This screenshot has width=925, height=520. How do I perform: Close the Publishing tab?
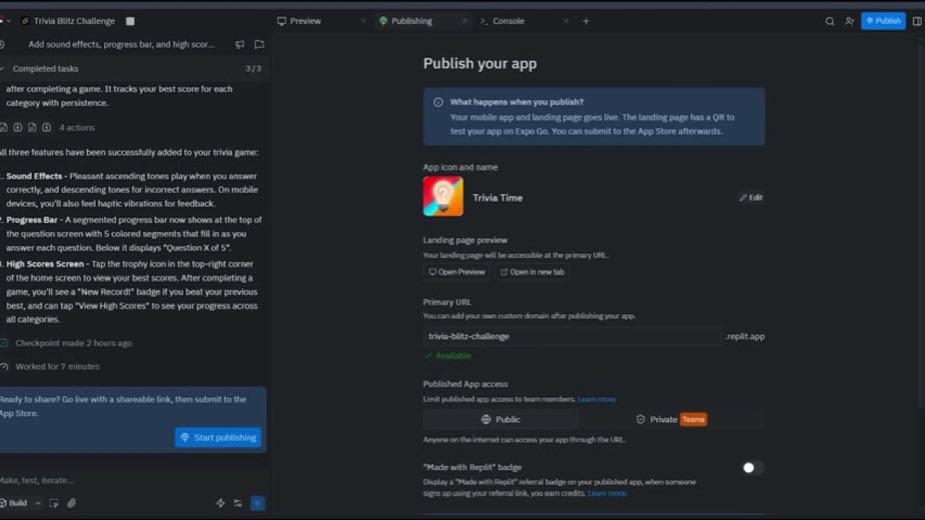464,21
